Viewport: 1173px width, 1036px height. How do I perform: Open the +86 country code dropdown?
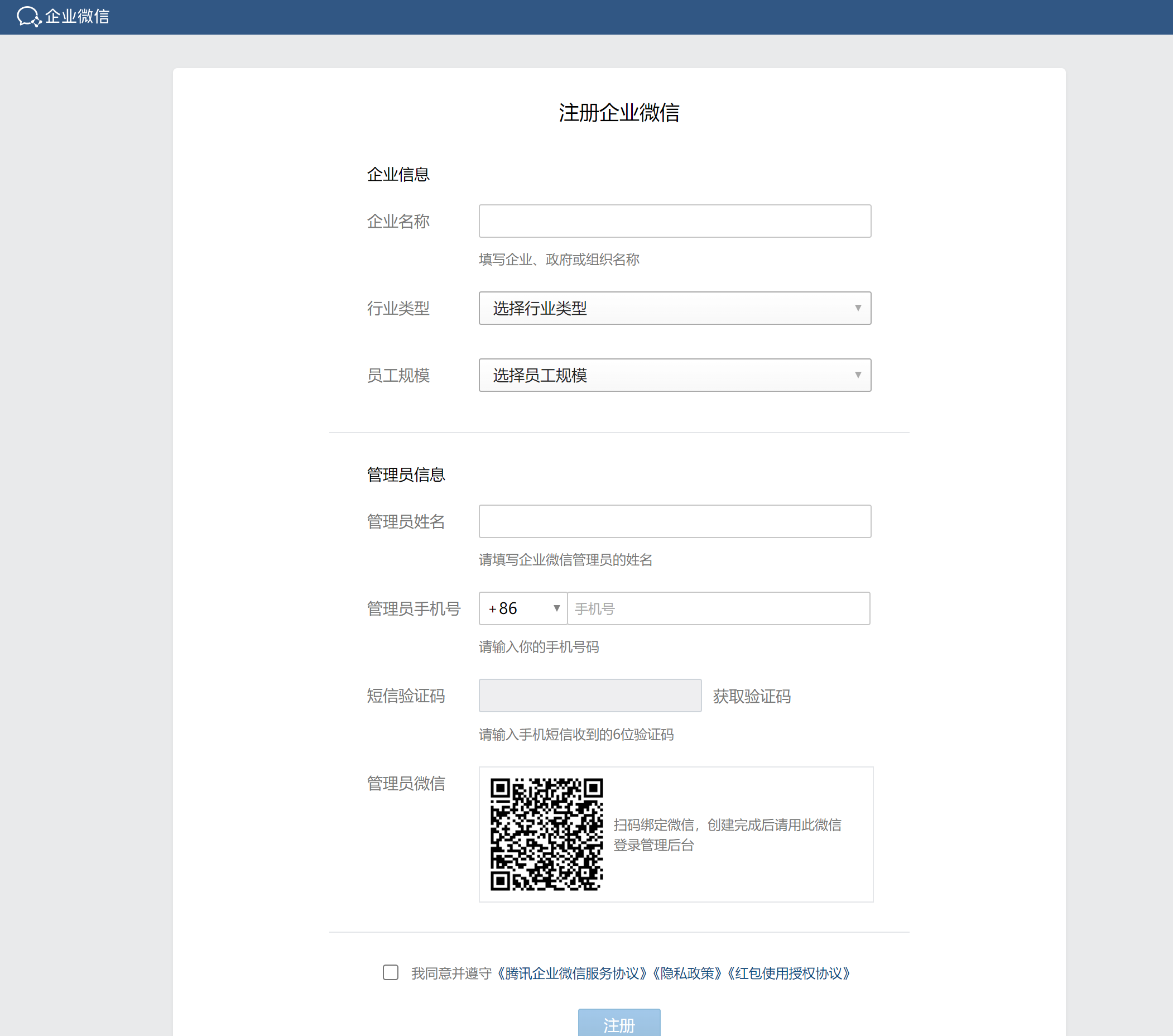(523, 608)
